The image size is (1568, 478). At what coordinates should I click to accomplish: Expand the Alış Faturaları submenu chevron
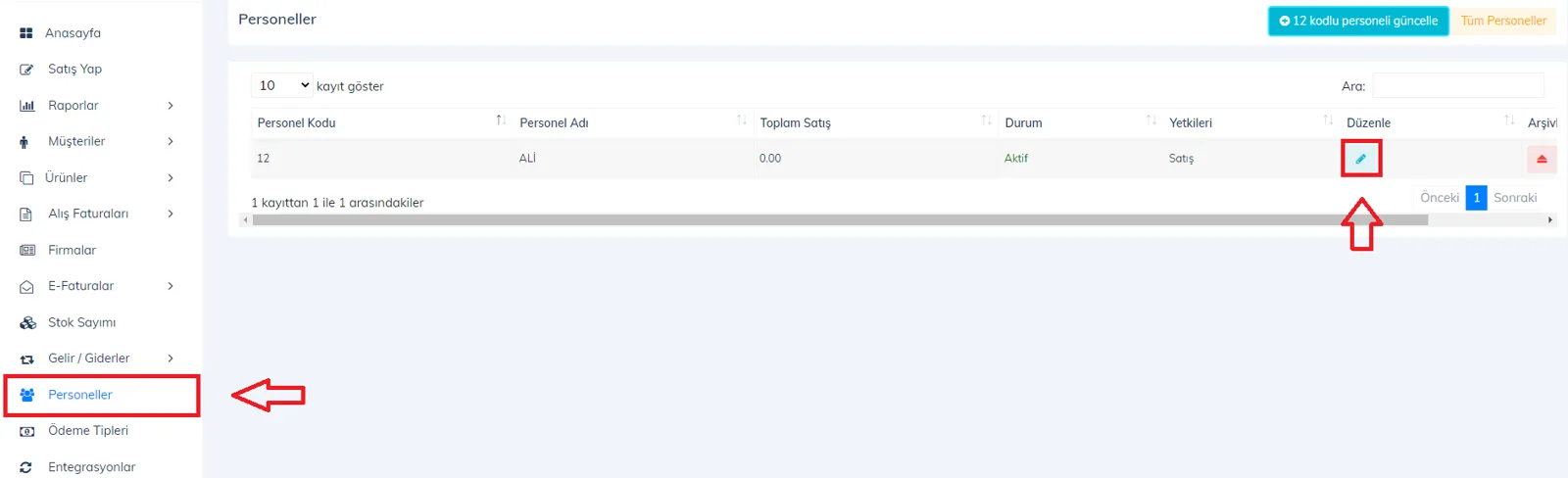171,214
